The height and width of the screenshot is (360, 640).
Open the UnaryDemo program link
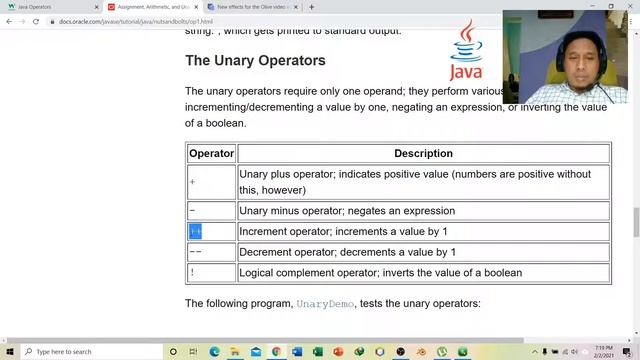pyautogui.click(x=325, y=304)
